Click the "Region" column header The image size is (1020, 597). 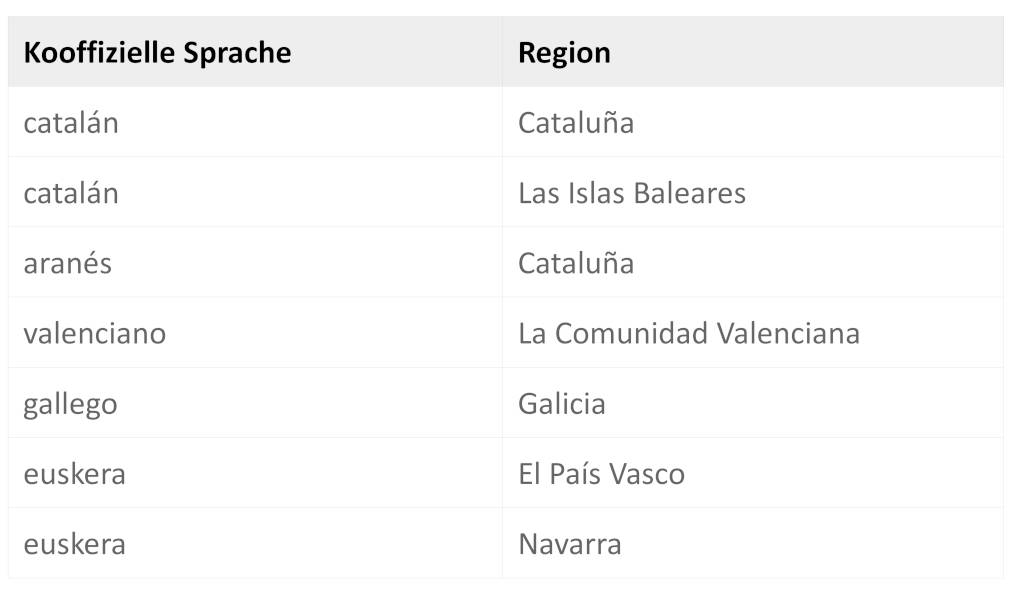point(564,53)
